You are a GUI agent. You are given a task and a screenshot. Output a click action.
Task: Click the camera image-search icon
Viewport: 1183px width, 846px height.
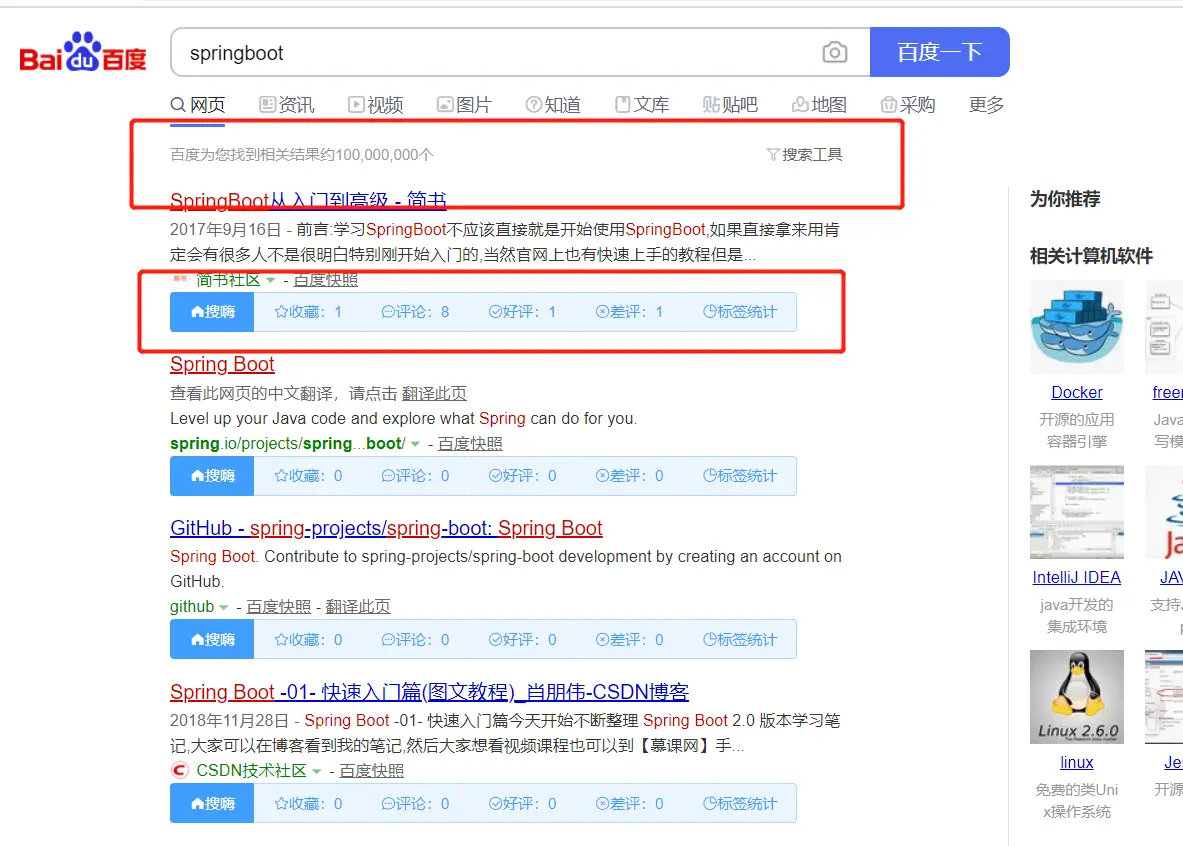pos(834,52)
